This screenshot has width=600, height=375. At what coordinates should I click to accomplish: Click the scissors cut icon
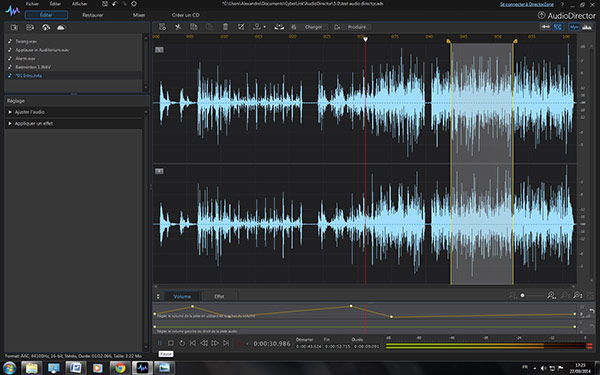coord(178,27)
